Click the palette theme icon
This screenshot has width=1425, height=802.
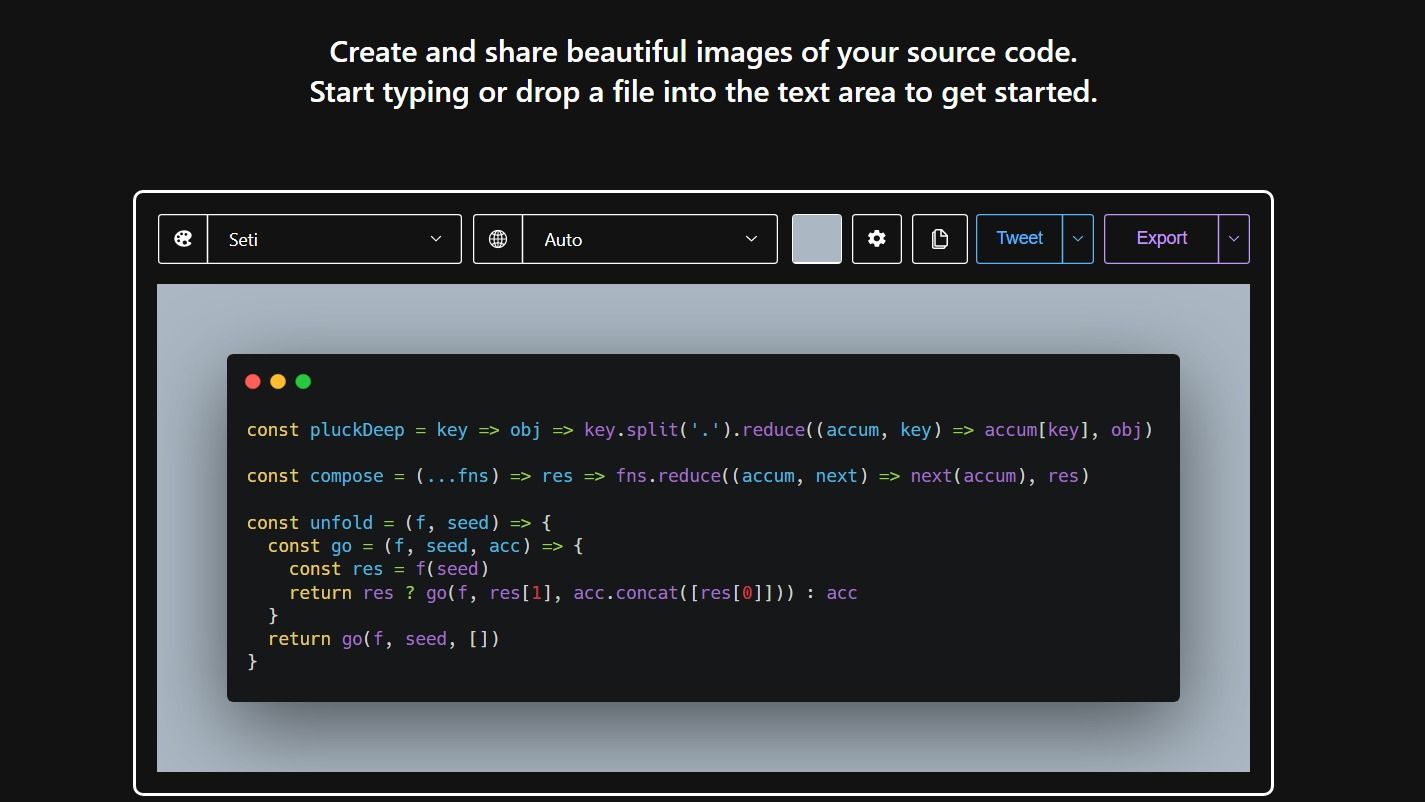tap(182, 238)
